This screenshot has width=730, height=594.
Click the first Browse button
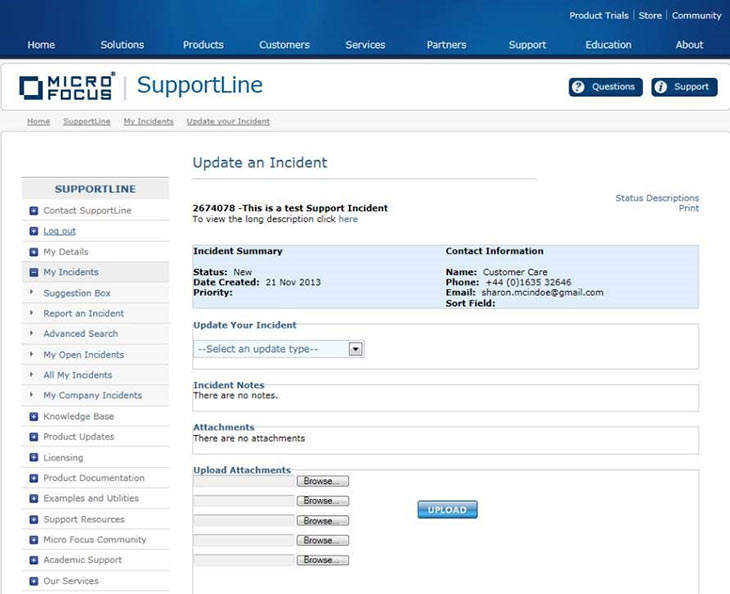pyautogui.click(x=322, y=481)
